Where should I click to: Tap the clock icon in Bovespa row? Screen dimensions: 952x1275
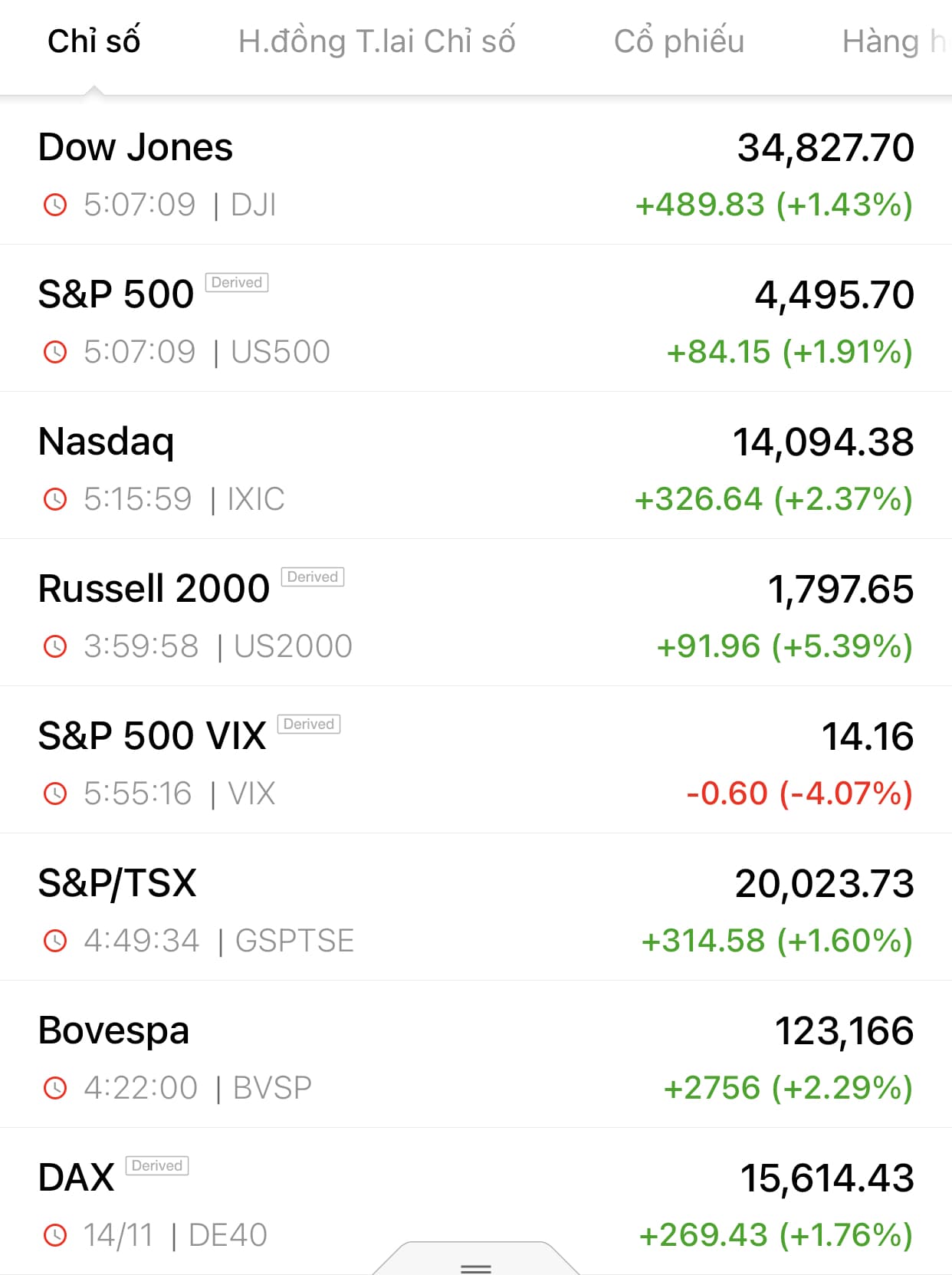(55, 1088)
